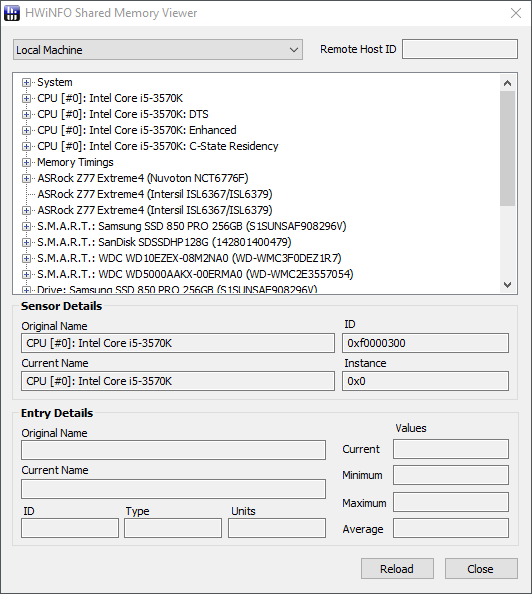532x594 pixels.
Task: Open the Local Machine dropdown
Action: coord(158,50)
